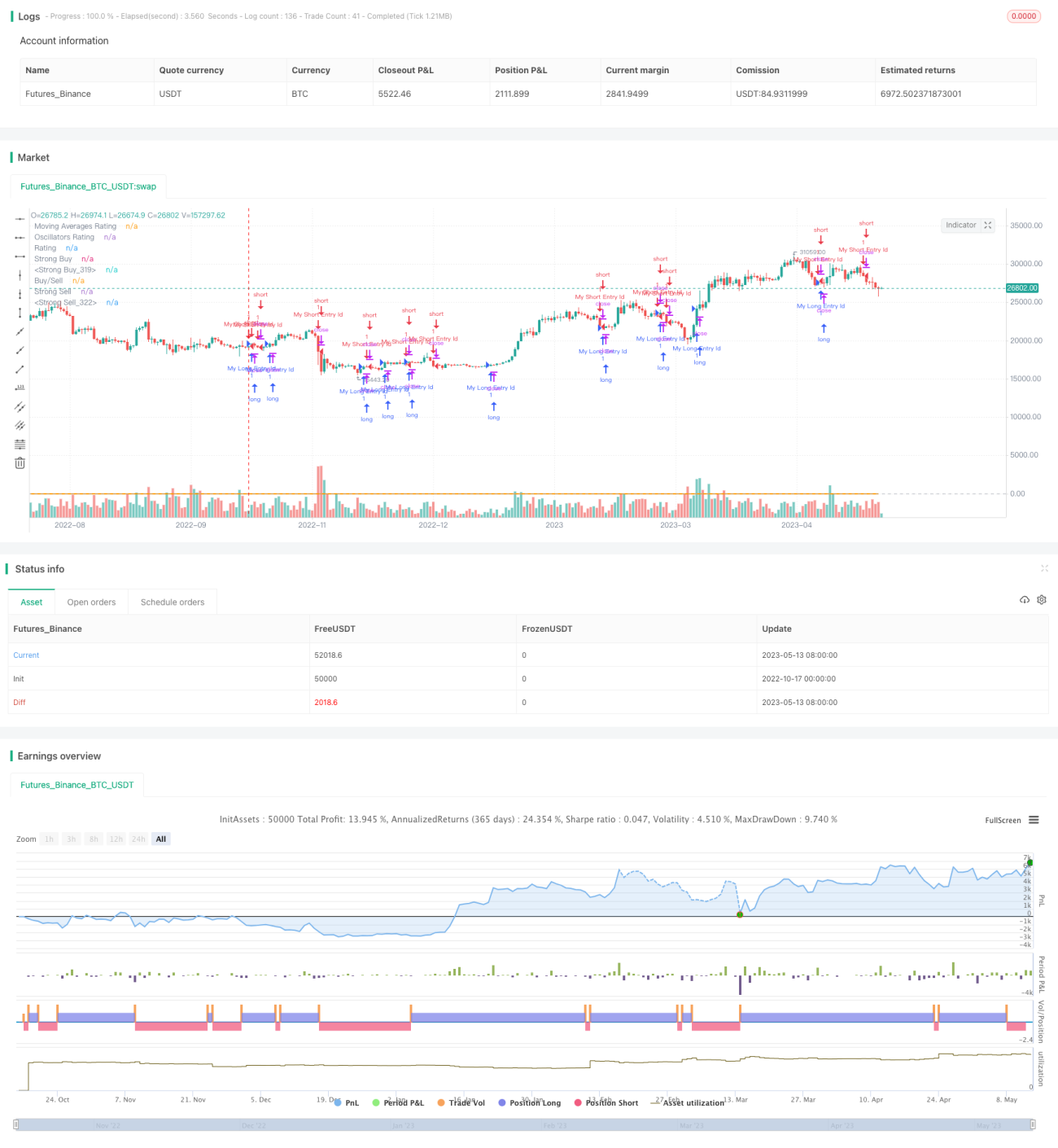The height and width of the screenshot is (1148, 1058).
Task: Select the horizontal ray line tool
Action: [x=20, y=238]
